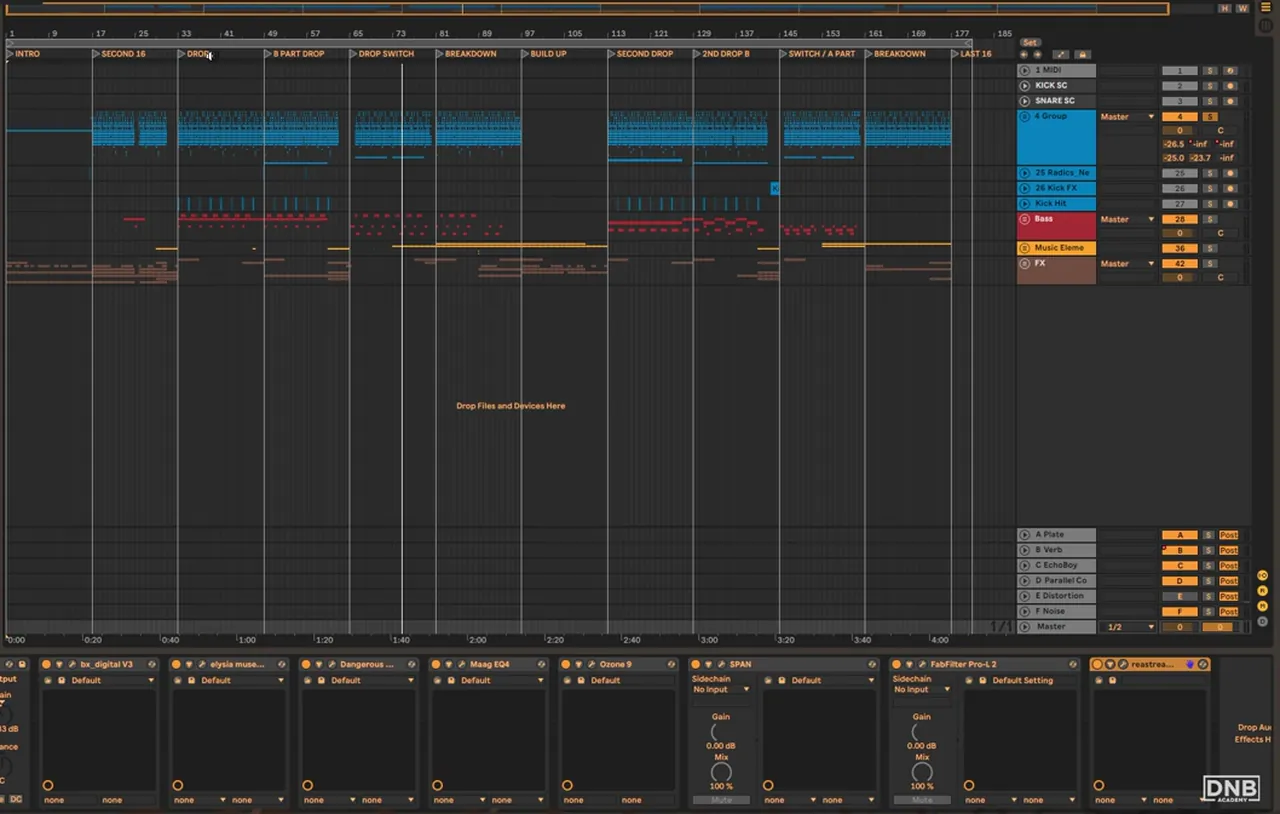Toggle Post on the C EchoBoy return
Viewport: 1280px width, 814px height.
point(1229,566)
